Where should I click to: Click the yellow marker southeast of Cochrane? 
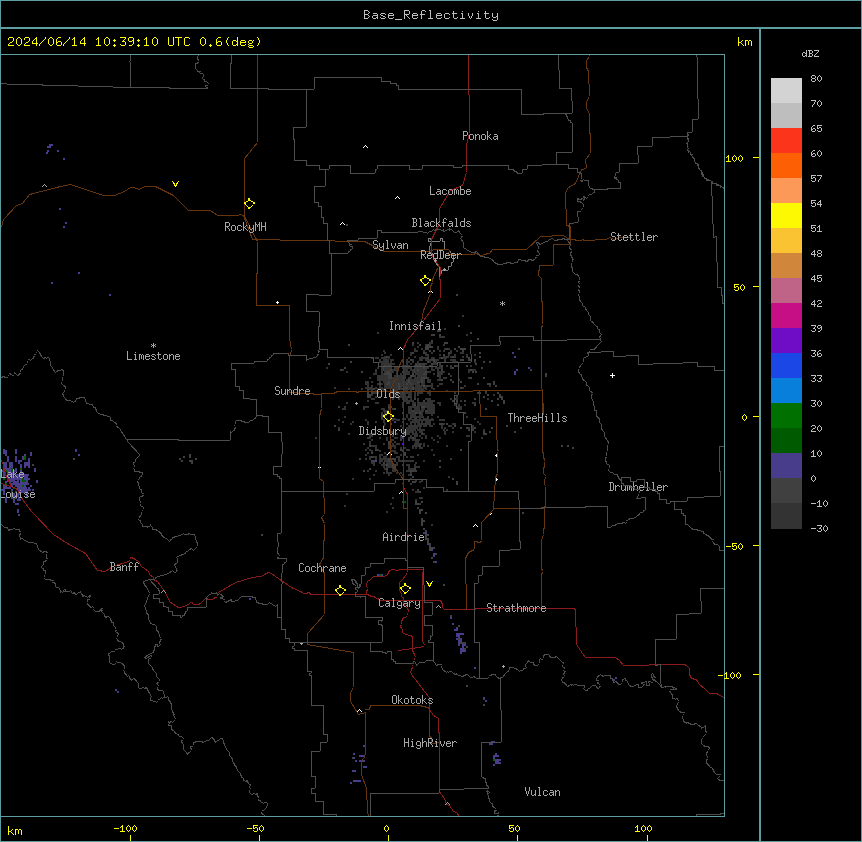coord(340,590)
